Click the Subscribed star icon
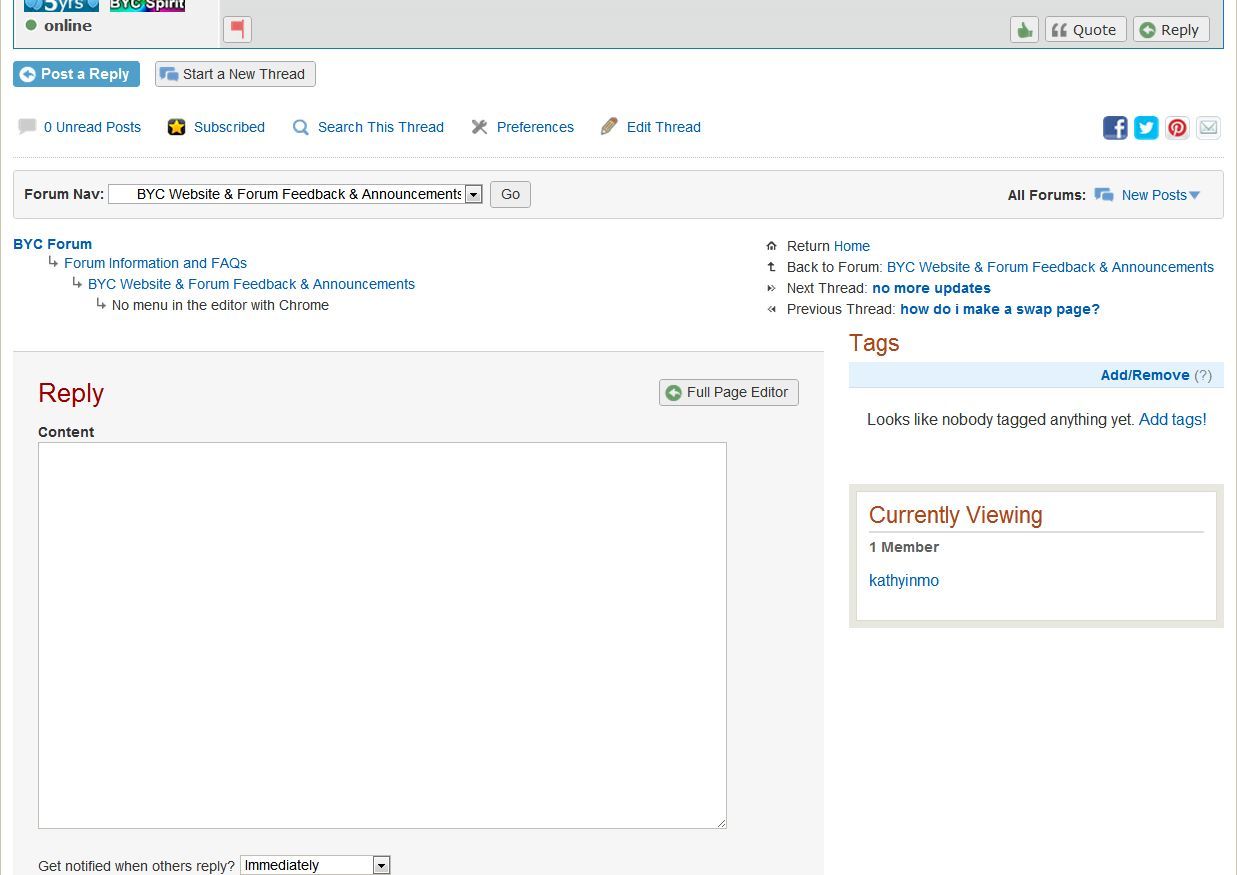This screenshot has width=1237, height=875. 177,127
